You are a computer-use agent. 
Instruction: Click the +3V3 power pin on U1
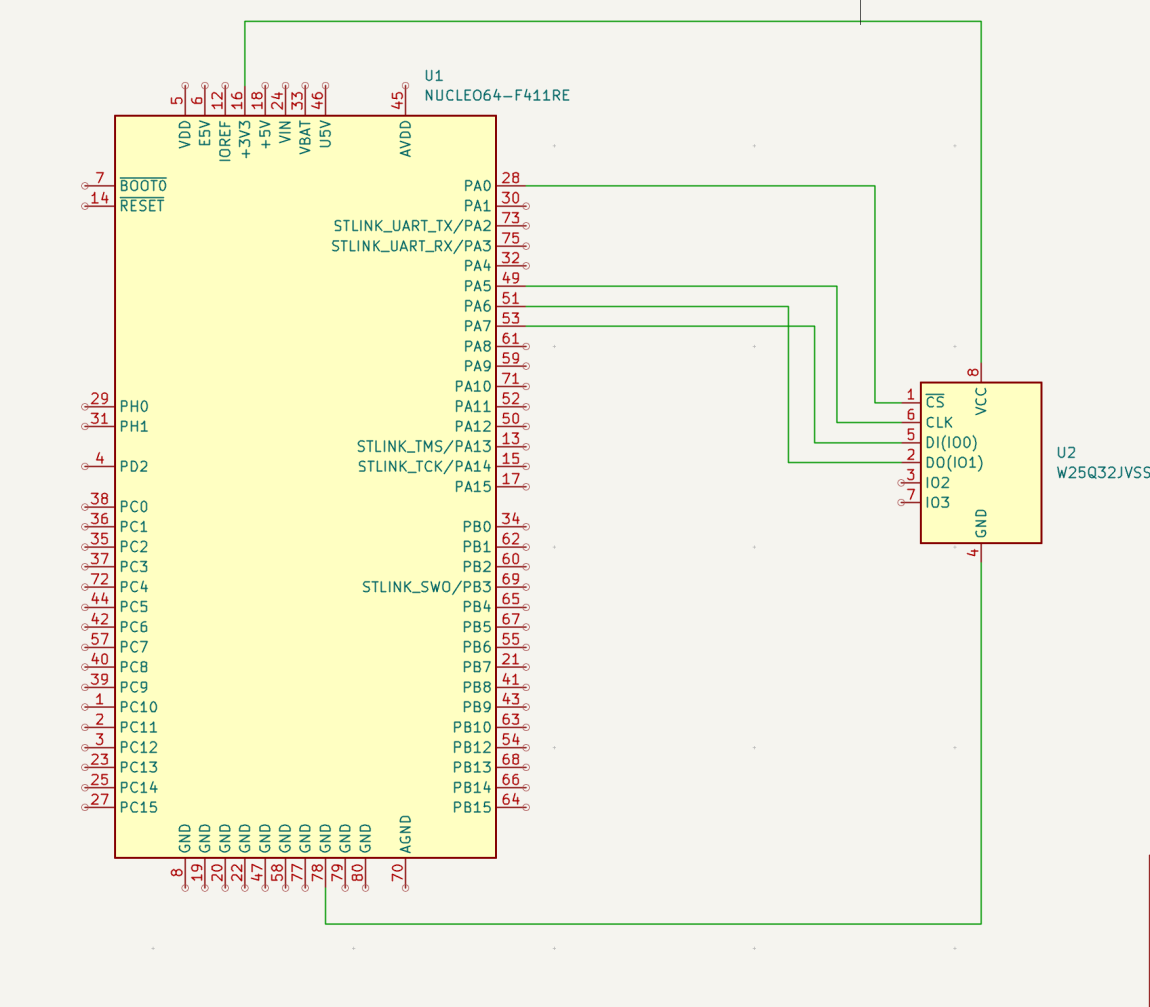(243, 138)
